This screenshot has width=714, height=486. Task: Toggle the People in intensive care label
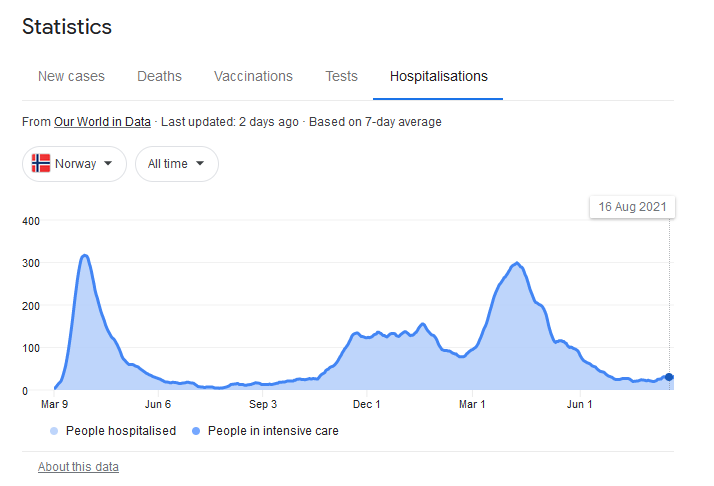[x=272, y=431]
